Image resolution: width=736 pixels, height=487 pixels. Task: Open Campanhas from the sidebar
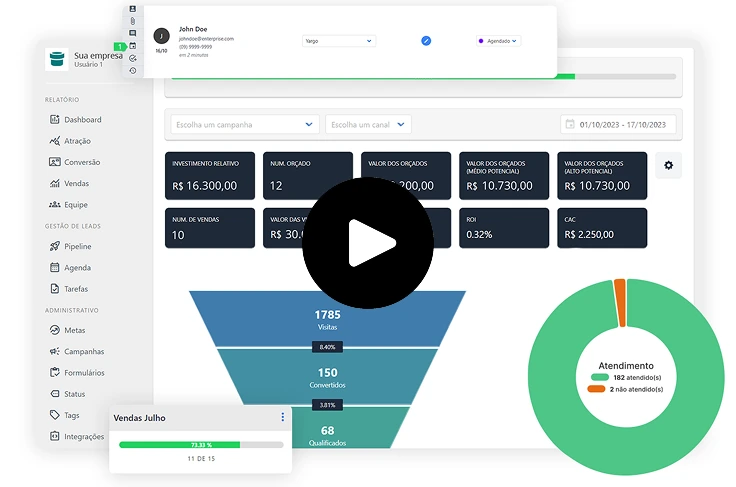pos(83,351)
